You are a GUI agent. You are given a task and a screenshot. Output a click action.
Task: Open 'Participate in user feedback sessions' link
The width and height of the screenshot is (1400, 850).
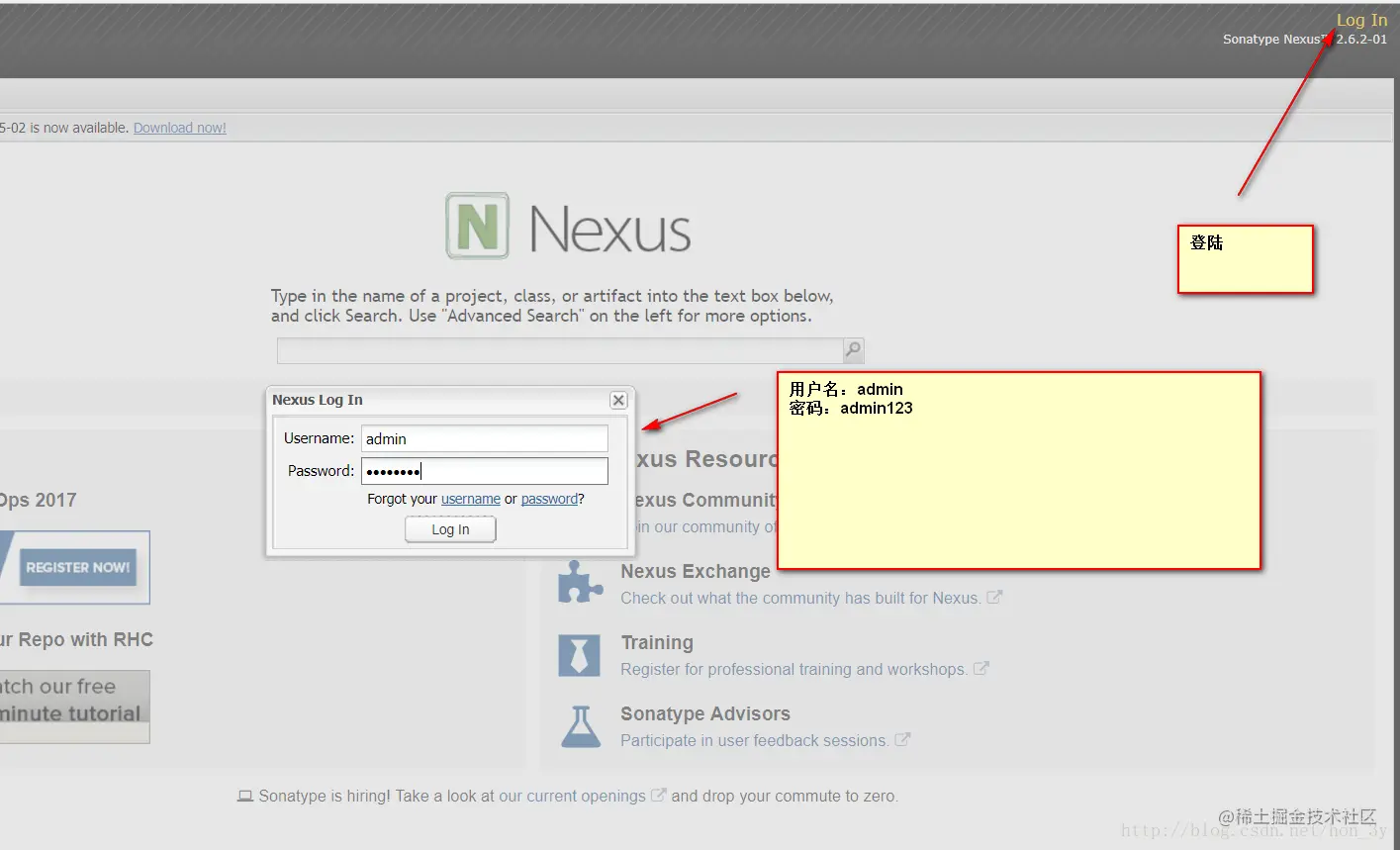click(754, 740)
